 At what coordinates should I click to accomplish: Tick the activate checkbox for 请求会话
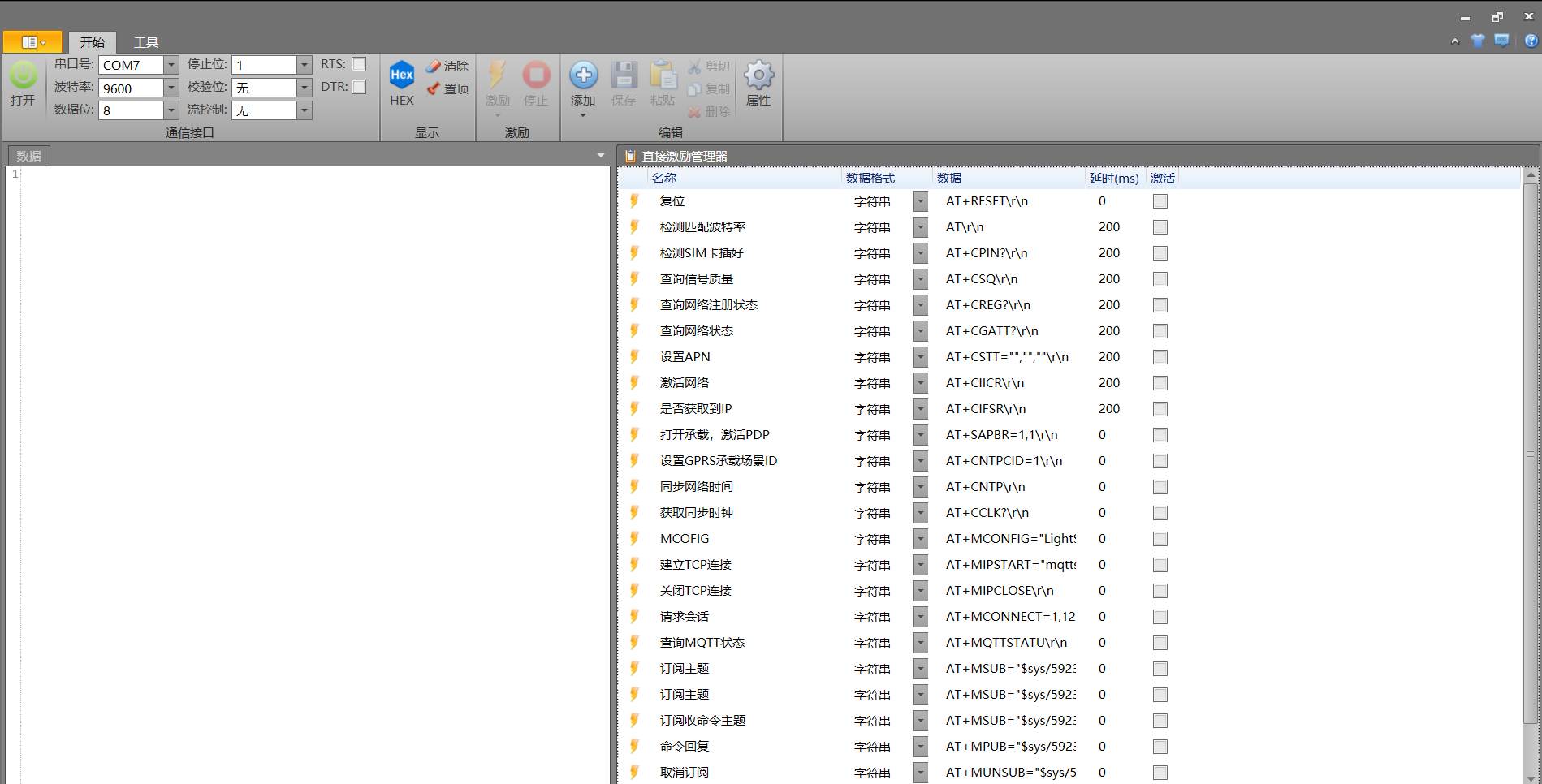pyautogui.click(x=1160, y=617)
